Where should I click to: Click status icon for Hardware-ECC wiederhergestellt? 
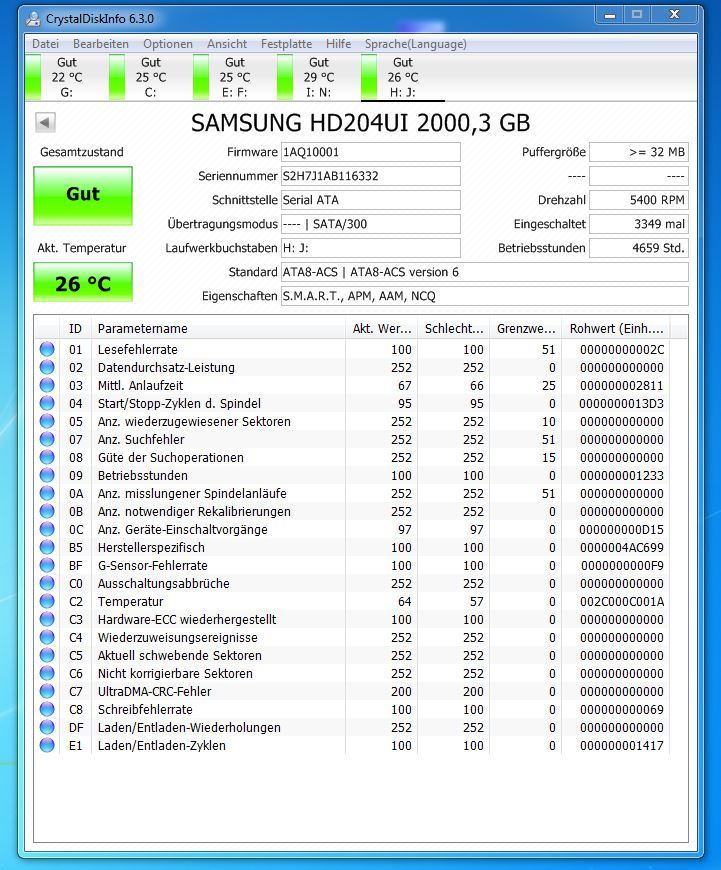click(x=47, y=619)
